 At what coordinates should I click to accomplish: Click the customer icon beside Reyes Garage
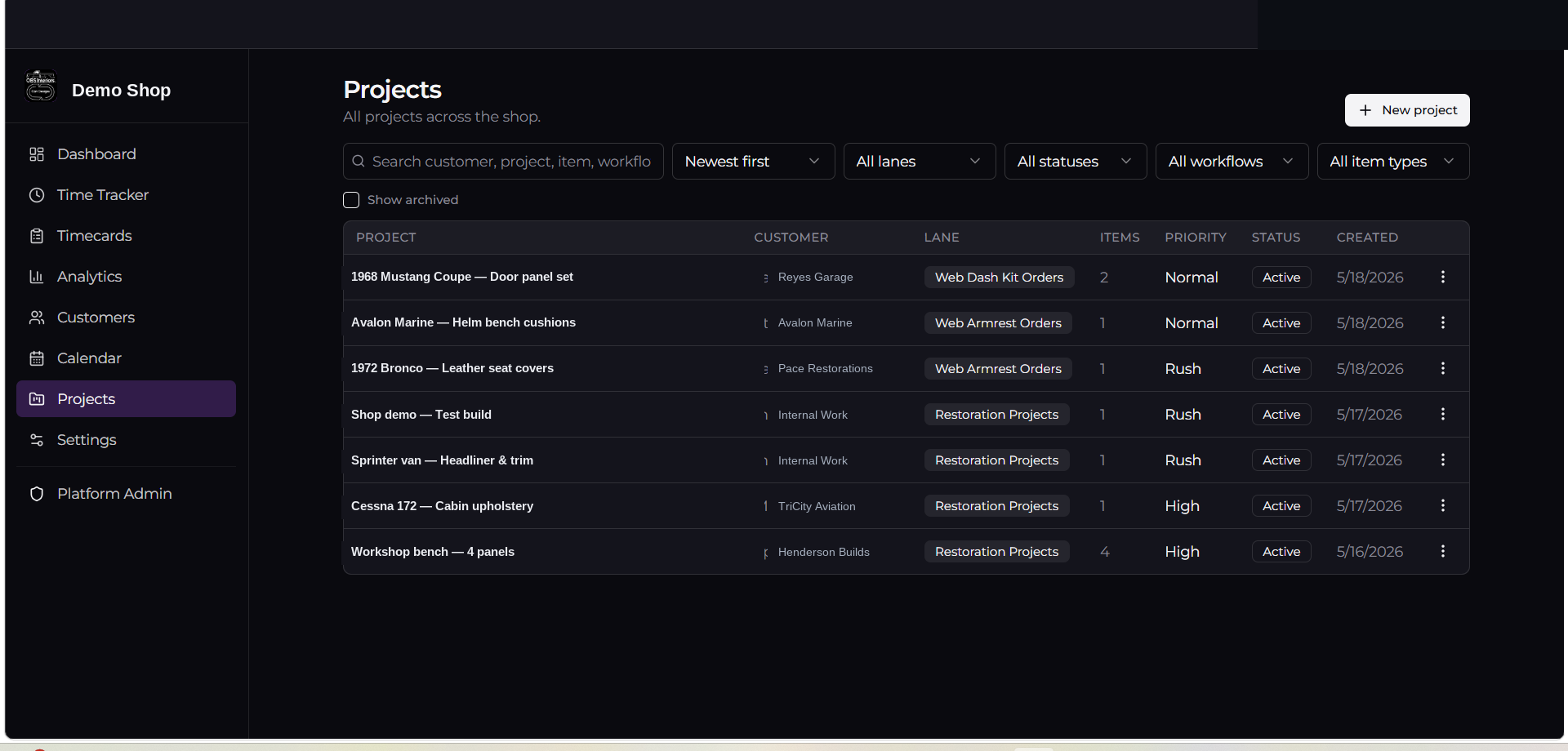[766, 278]
